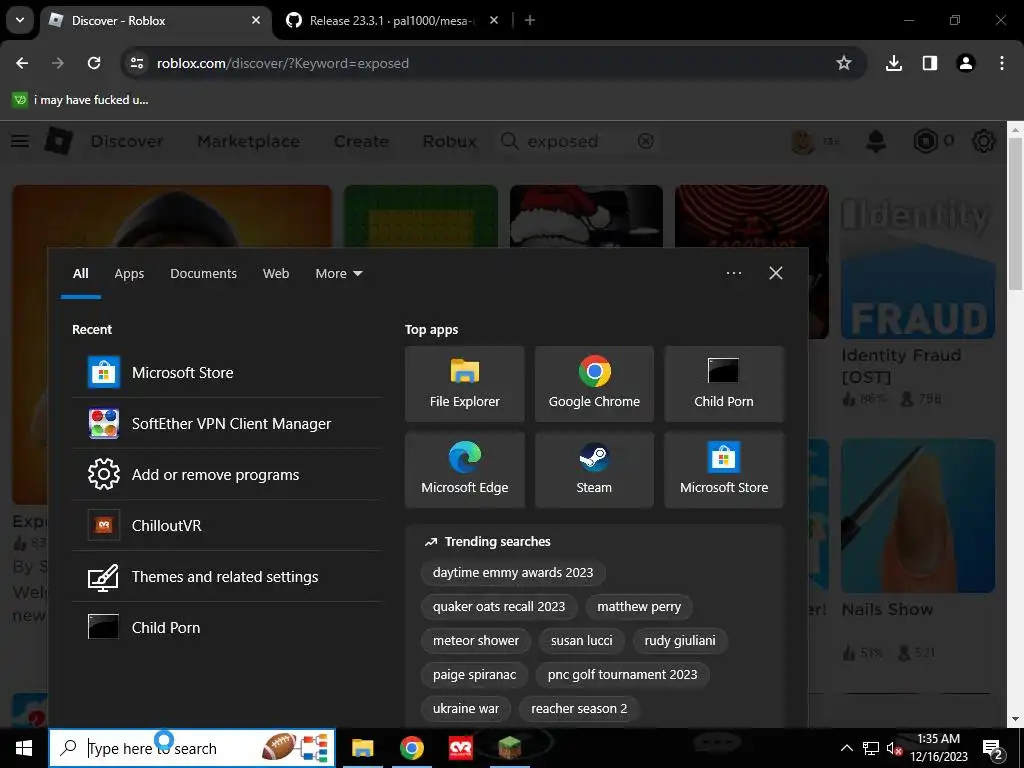
Task: Open the network tray icon
Action: (871, 748)
